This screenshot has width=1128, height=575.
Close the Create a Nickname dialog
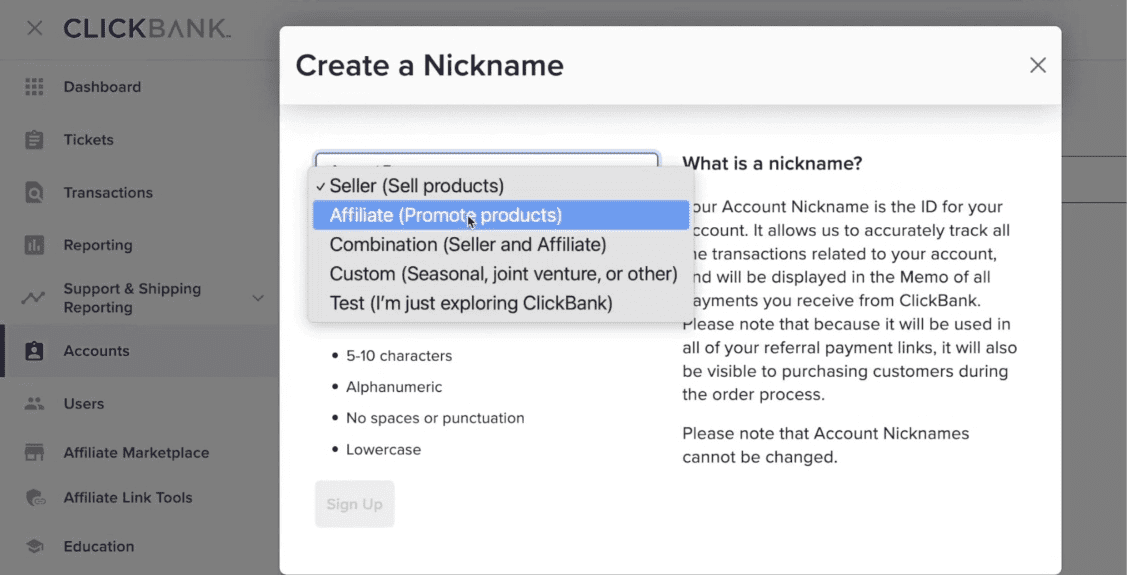pyautogui.click(x=1037, y=65)
